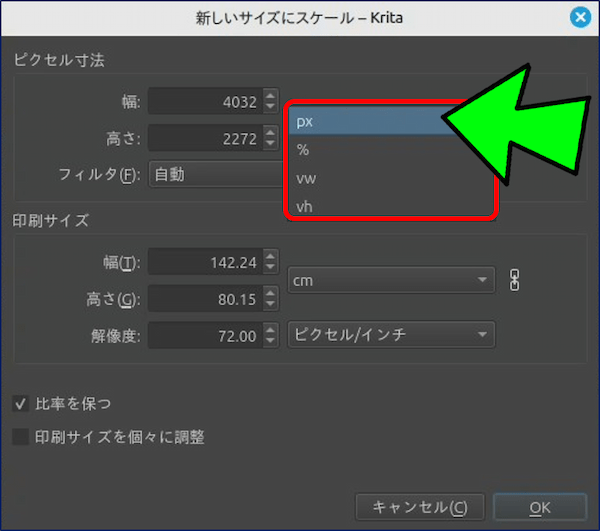Click the print height field showing 80.15
The height and width of the screenshot is (531, 600).
tap(205, 299)
